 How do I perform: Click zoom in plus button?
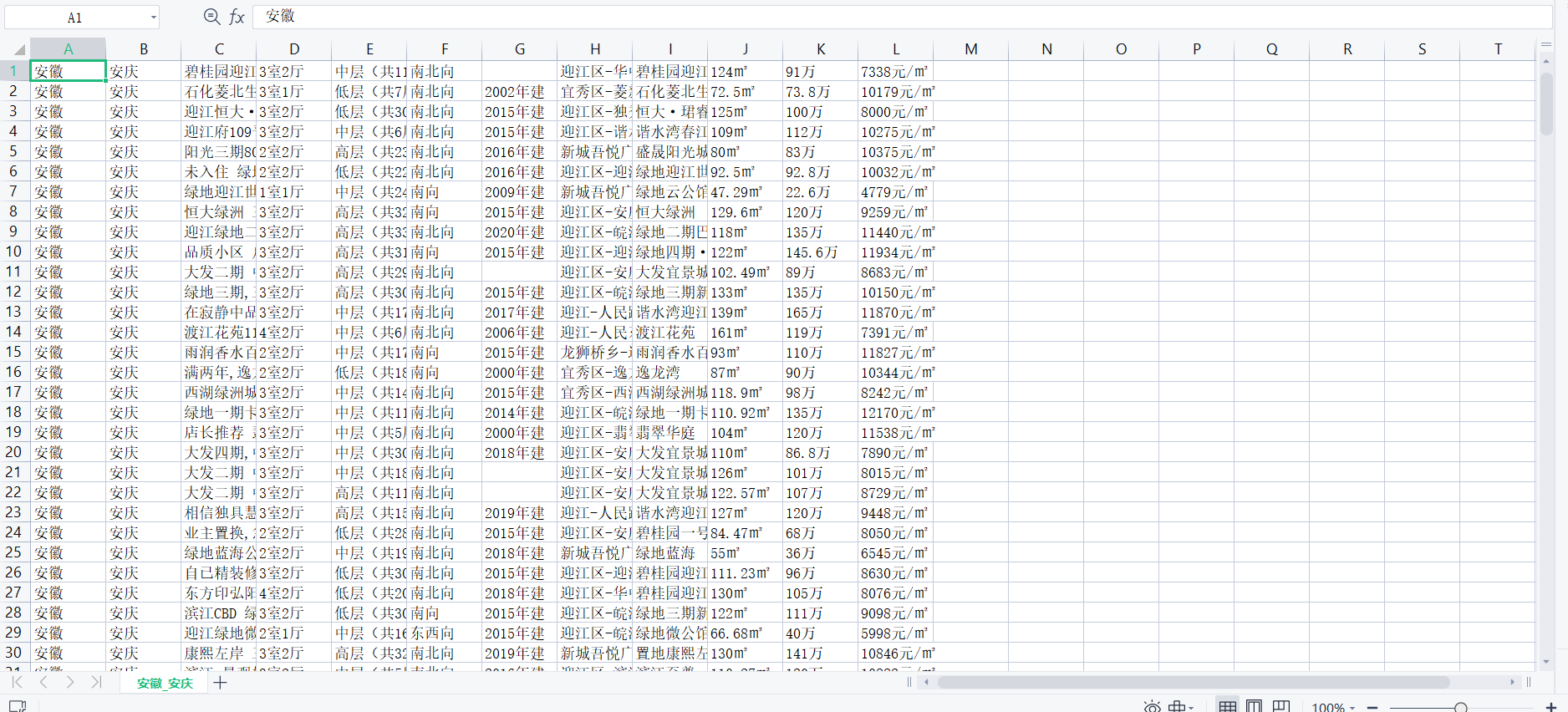[1551, 708]
